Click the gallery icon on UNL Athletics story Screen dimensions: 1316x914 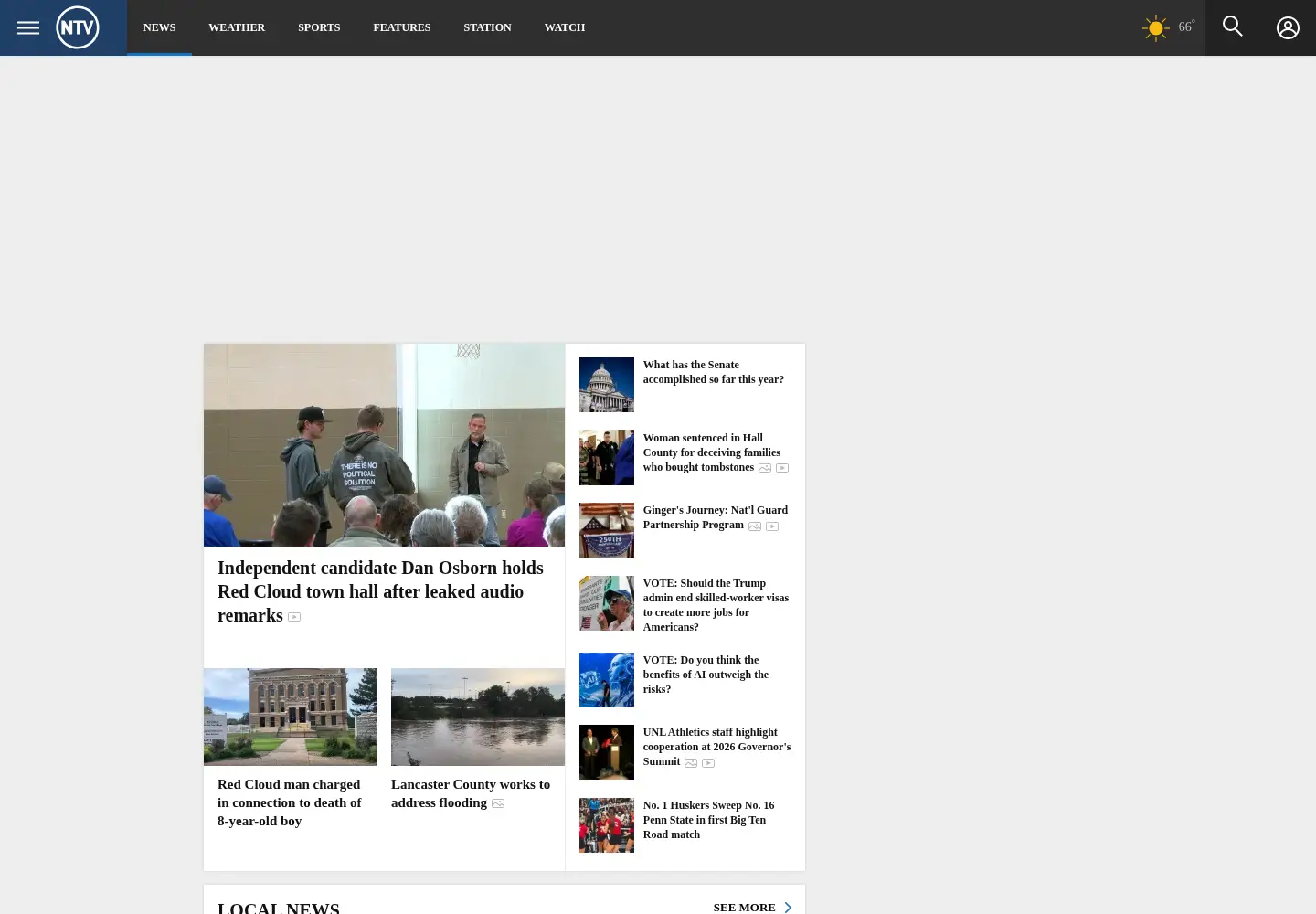pos(691,763)
